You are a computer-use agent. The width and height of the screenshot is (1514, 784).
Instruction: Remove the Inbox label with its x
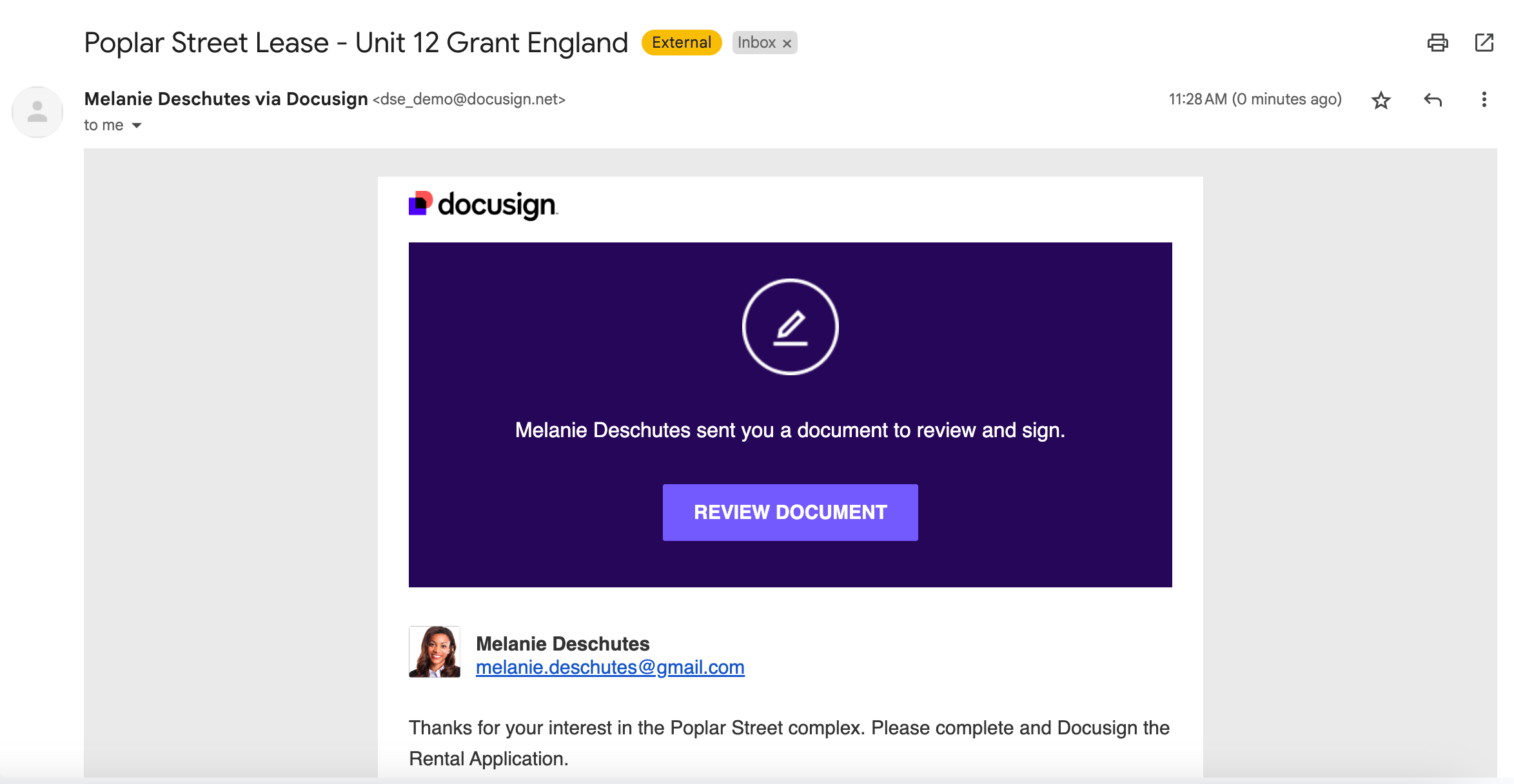(x=787, y=43)
